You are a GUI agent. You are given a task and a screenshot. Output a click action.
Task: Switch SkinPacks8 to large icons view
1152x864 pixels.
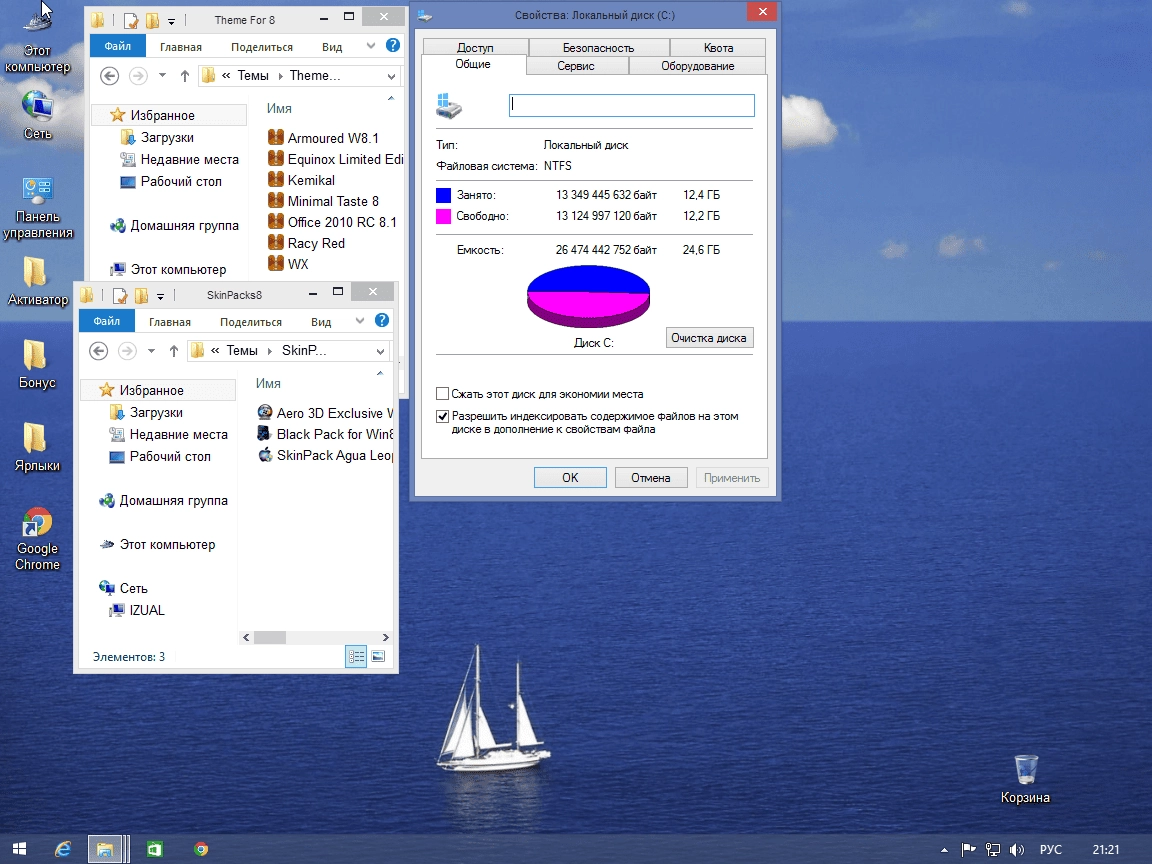(378, 656)
